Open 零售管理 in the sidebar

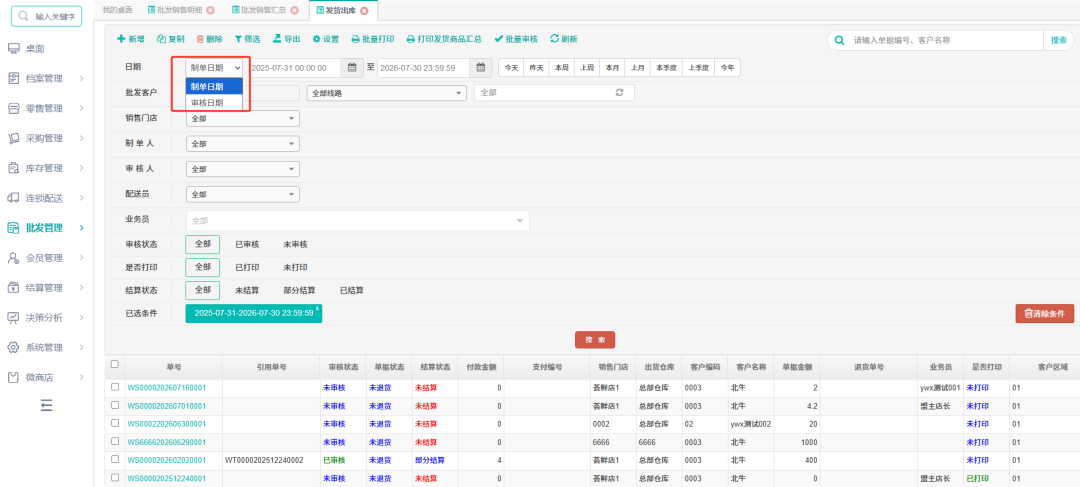[x=44, y=108]
